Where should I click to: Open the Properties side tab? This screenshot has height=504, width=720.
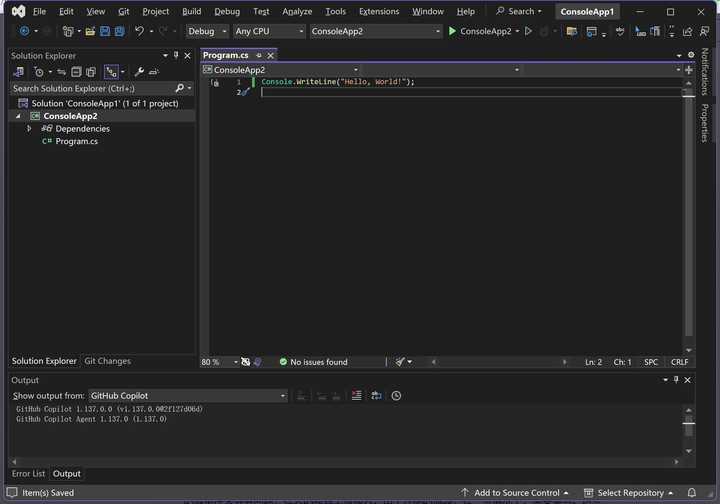[705, 123]
